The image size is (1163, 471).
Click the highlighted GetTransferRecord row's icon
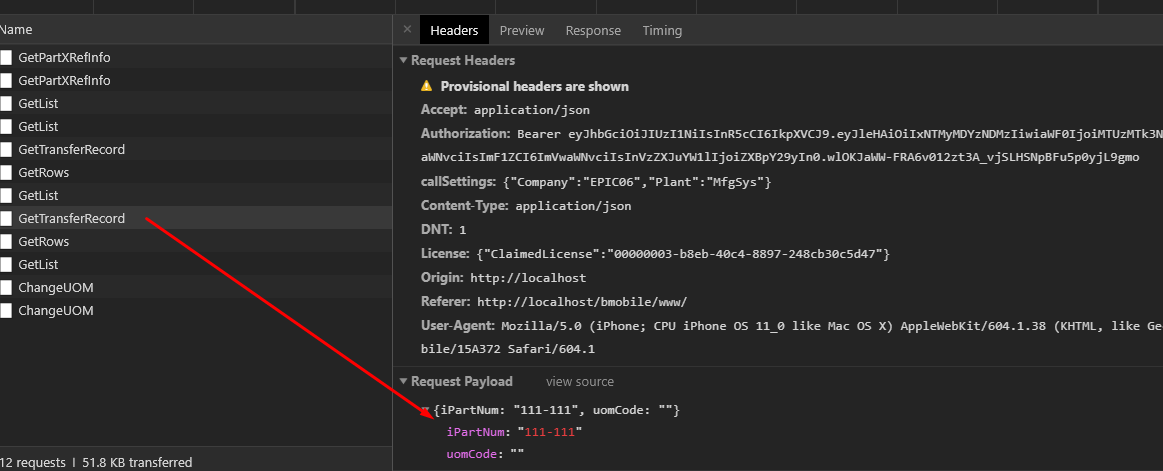(6, 218)
